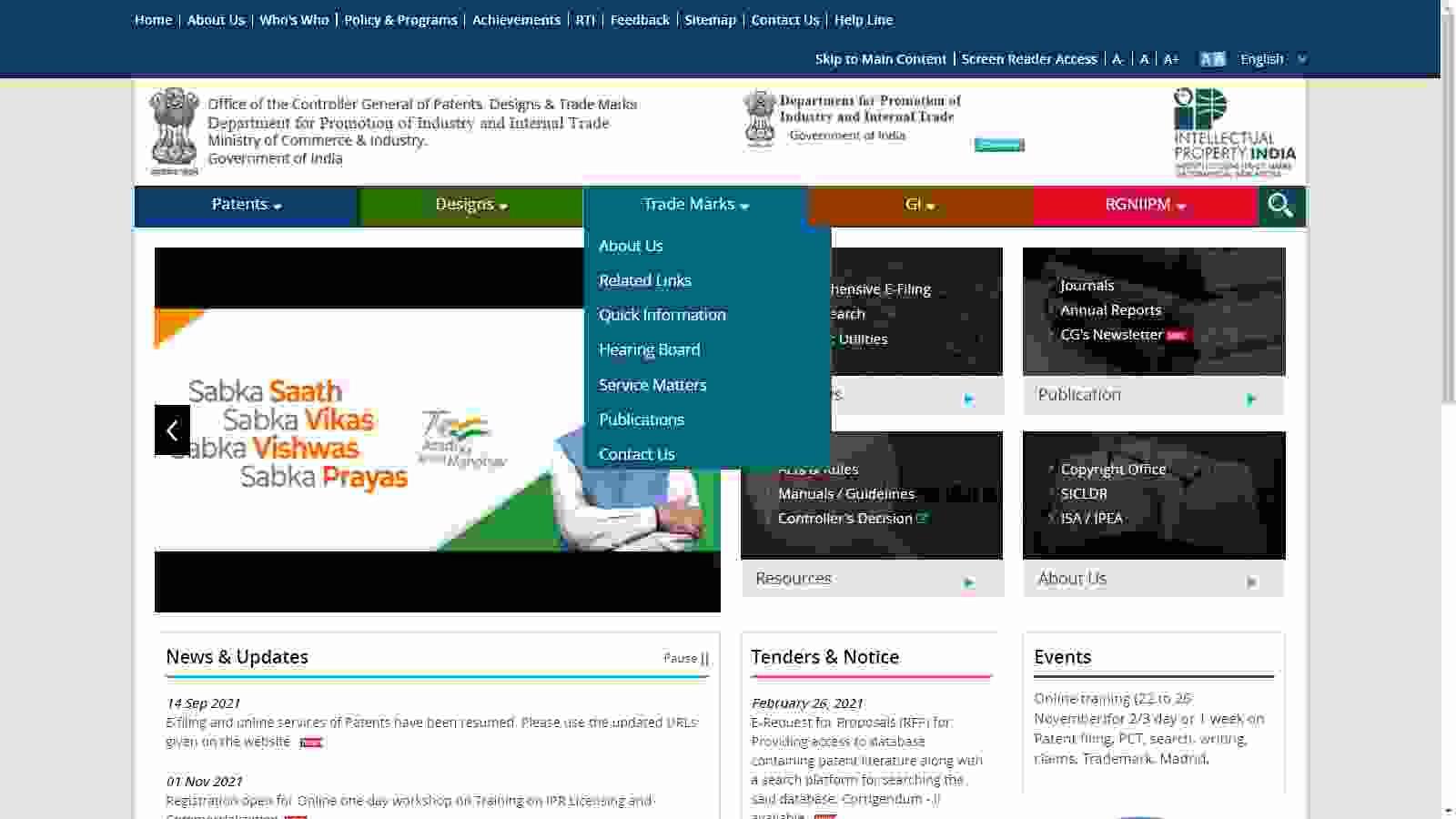The height and width of the screenshot is (819, 1456).
Task: Click the About Us panel arrow icon
Action: pos(1251,582)
